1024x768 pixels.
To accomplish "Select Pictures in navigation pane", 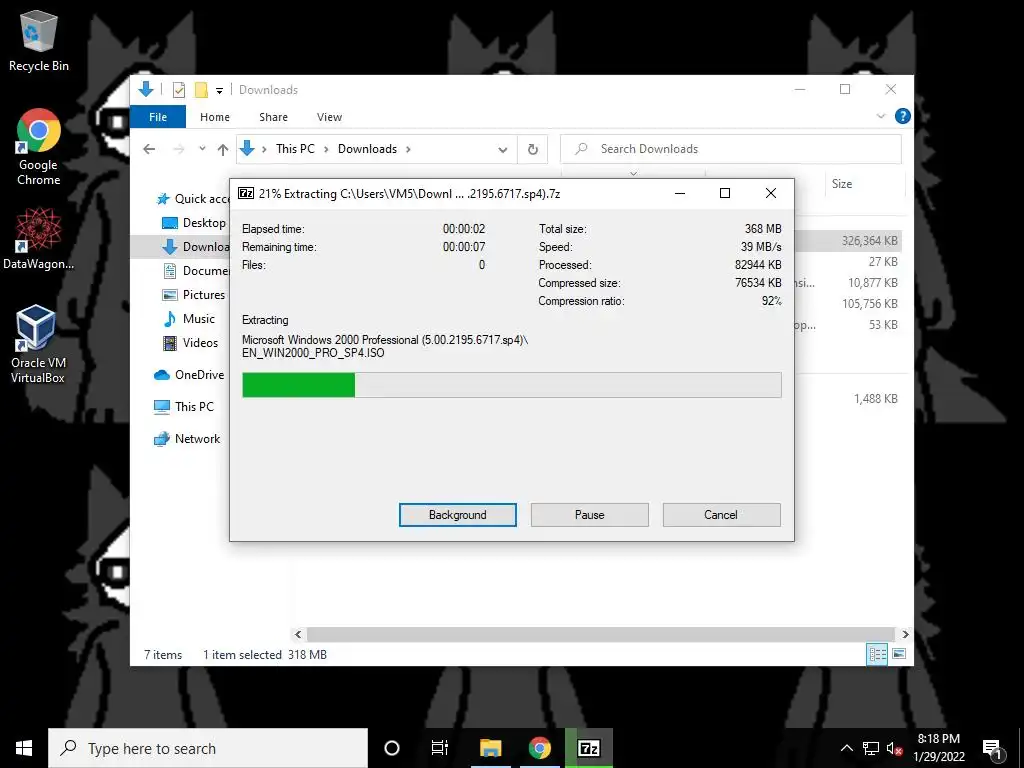I will coord(194,295).
